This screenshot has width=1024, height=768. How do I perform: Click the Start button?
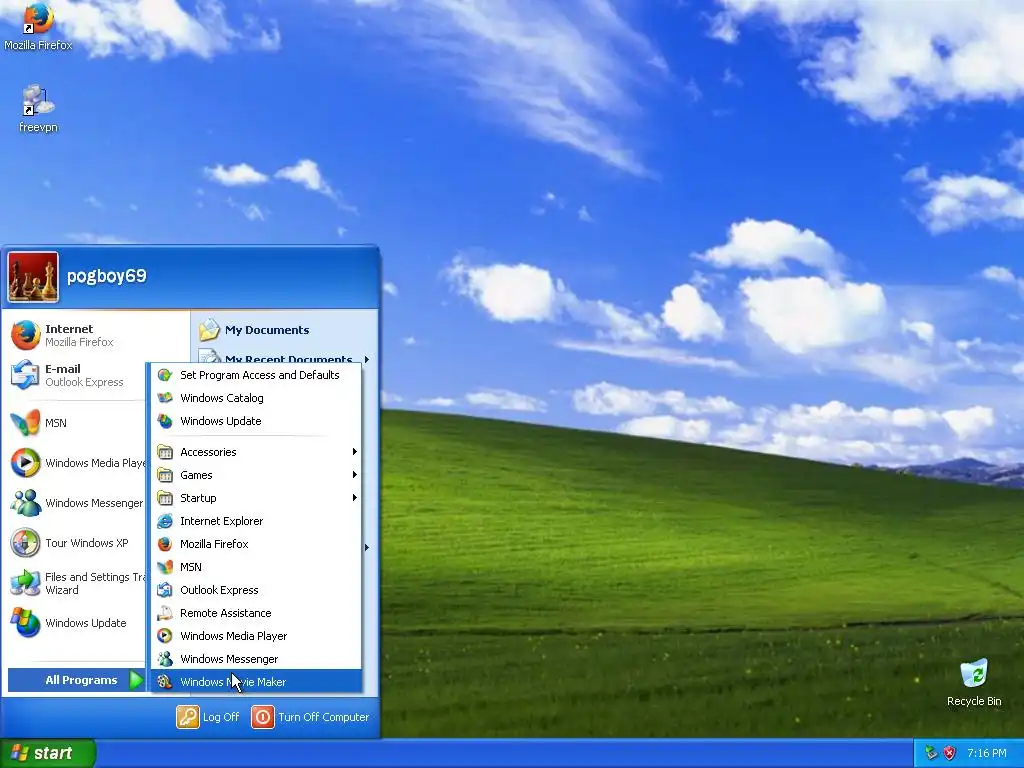coord(47,753)
